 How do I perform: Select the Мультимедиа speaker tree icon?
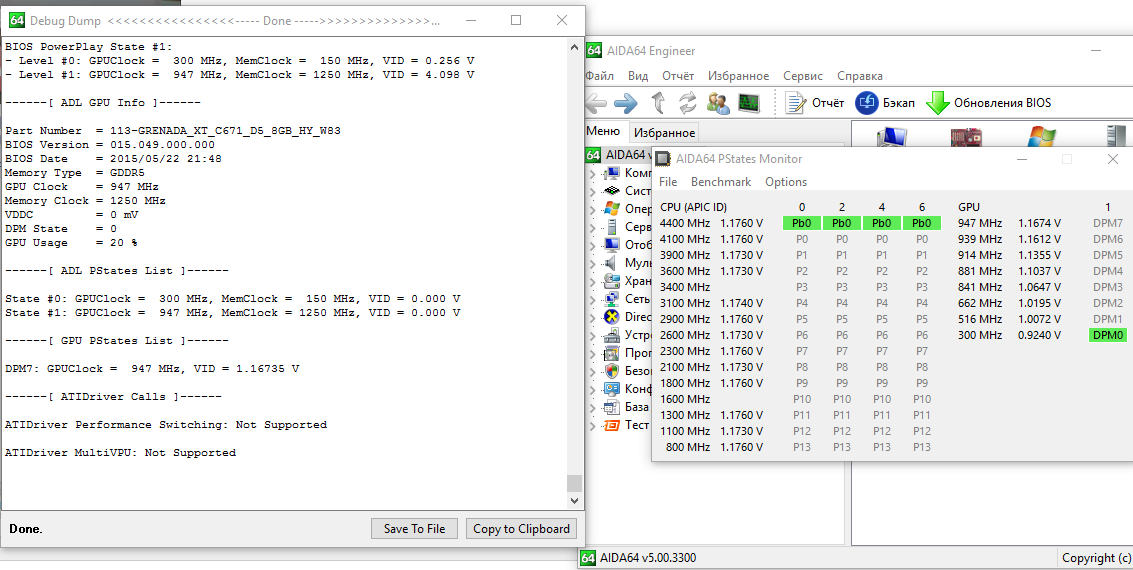(612, 263)
